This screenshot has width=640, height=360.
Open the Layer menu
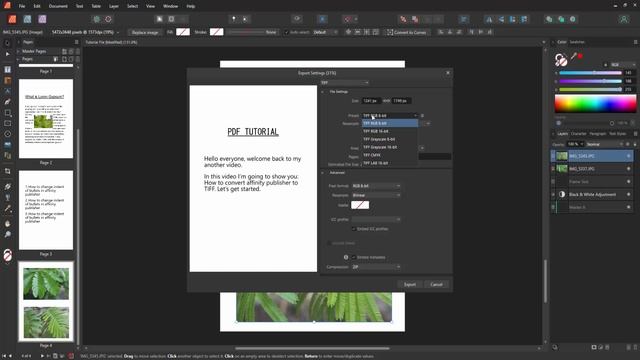pos(114,6)
